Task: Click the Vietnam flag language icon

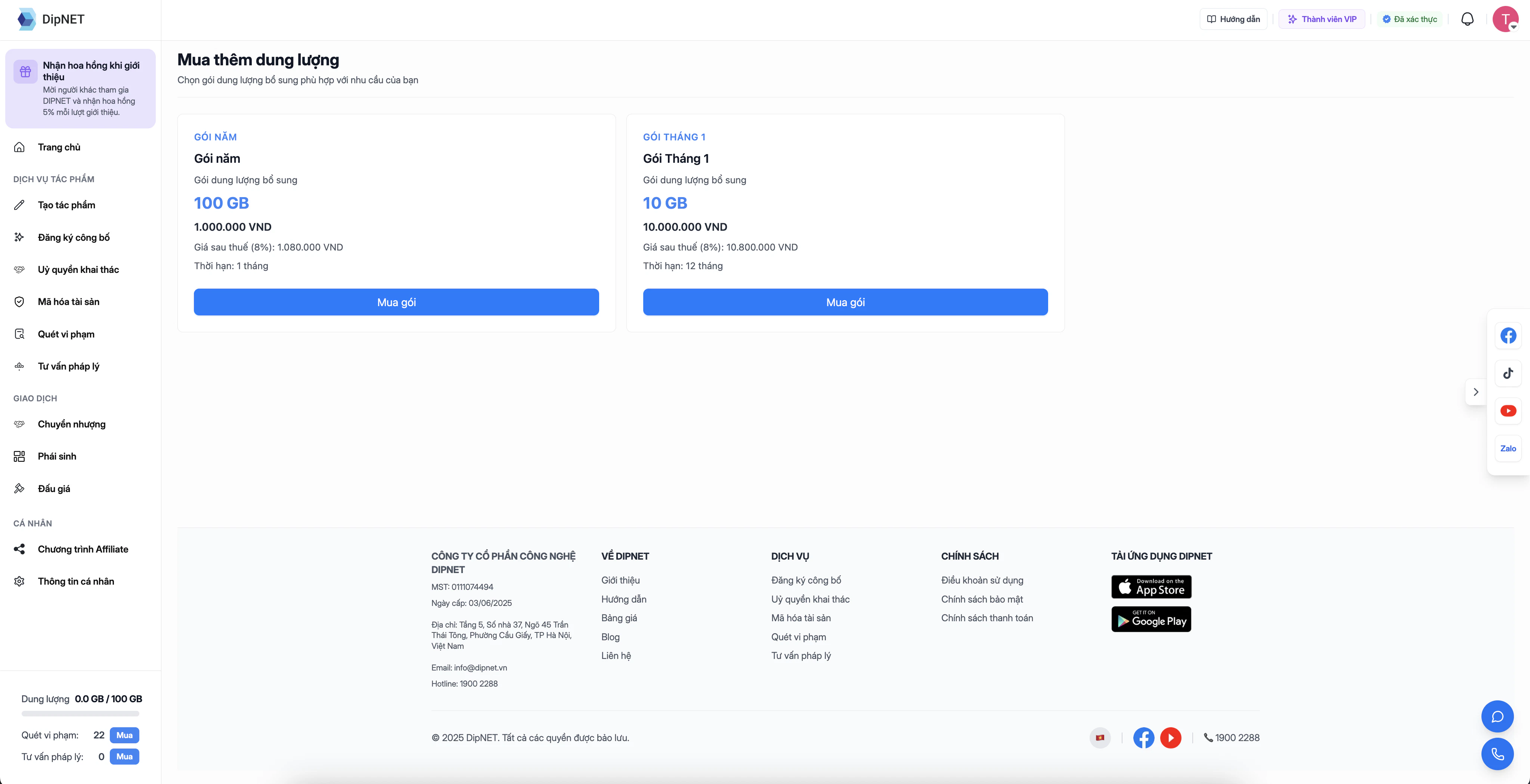Action: point(1100,738)
